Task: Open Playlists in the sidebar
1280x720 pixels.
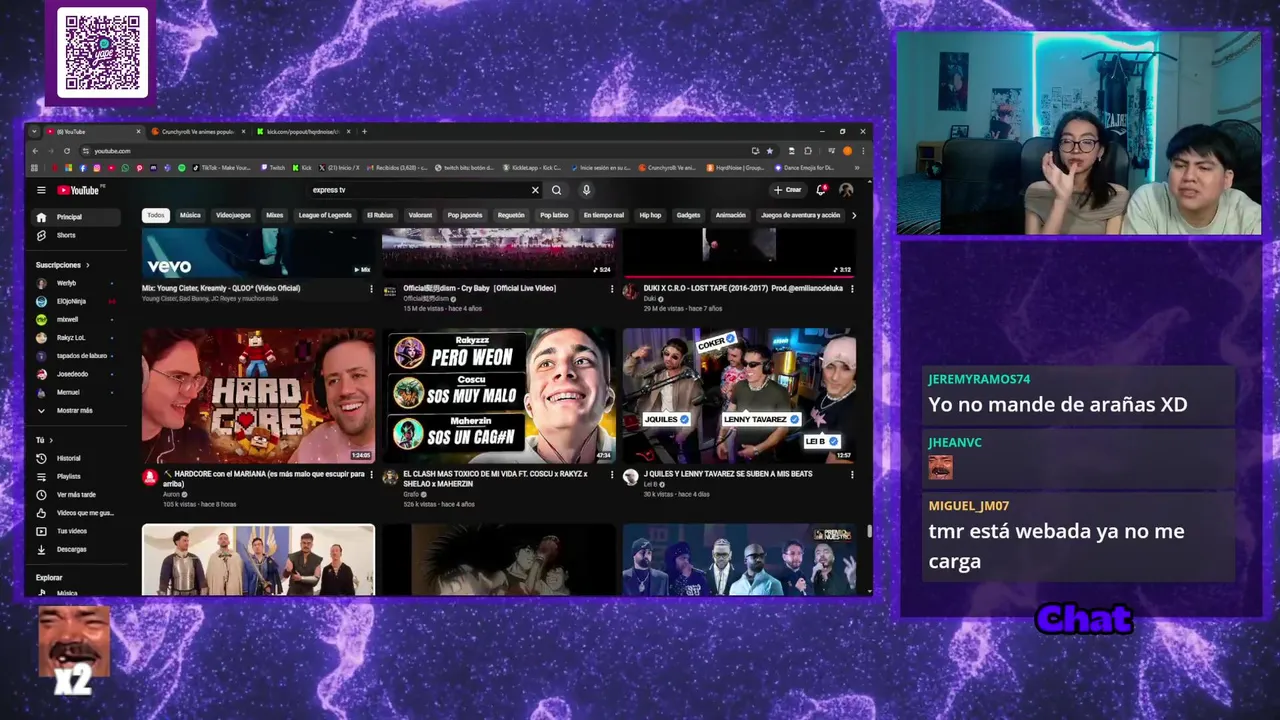Action: 77,476
